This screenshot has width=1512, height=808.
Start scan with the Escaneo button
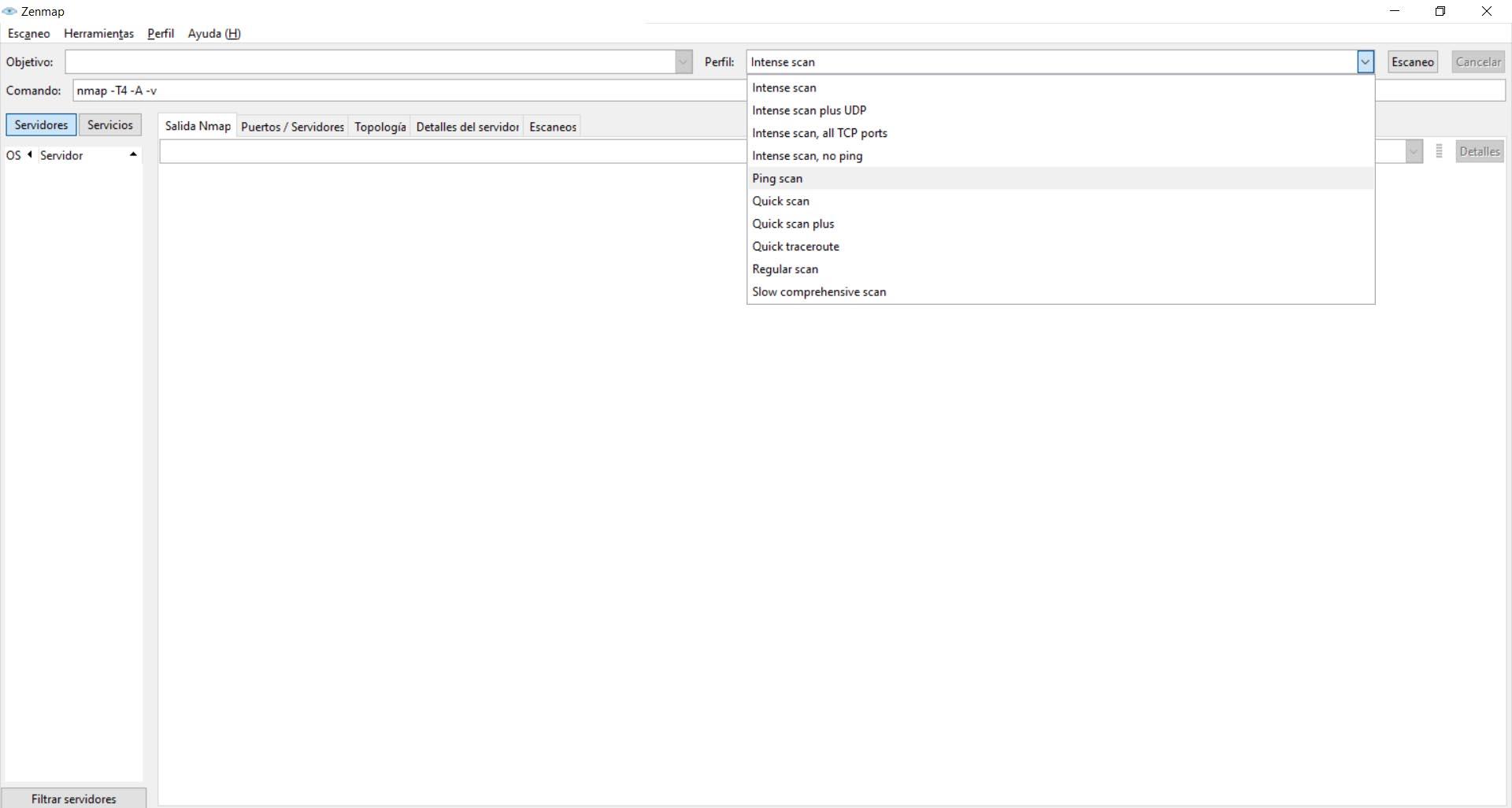point(1413,62)
